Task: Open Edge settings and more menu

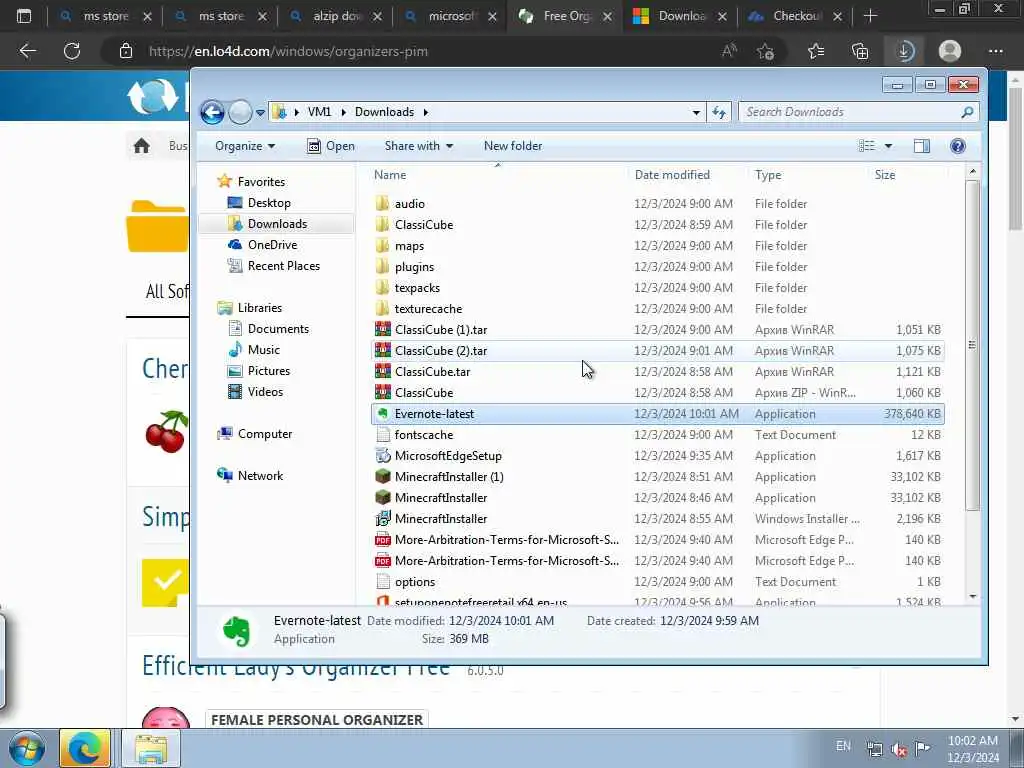Action: pyautogui.click(x=995, y=51)
